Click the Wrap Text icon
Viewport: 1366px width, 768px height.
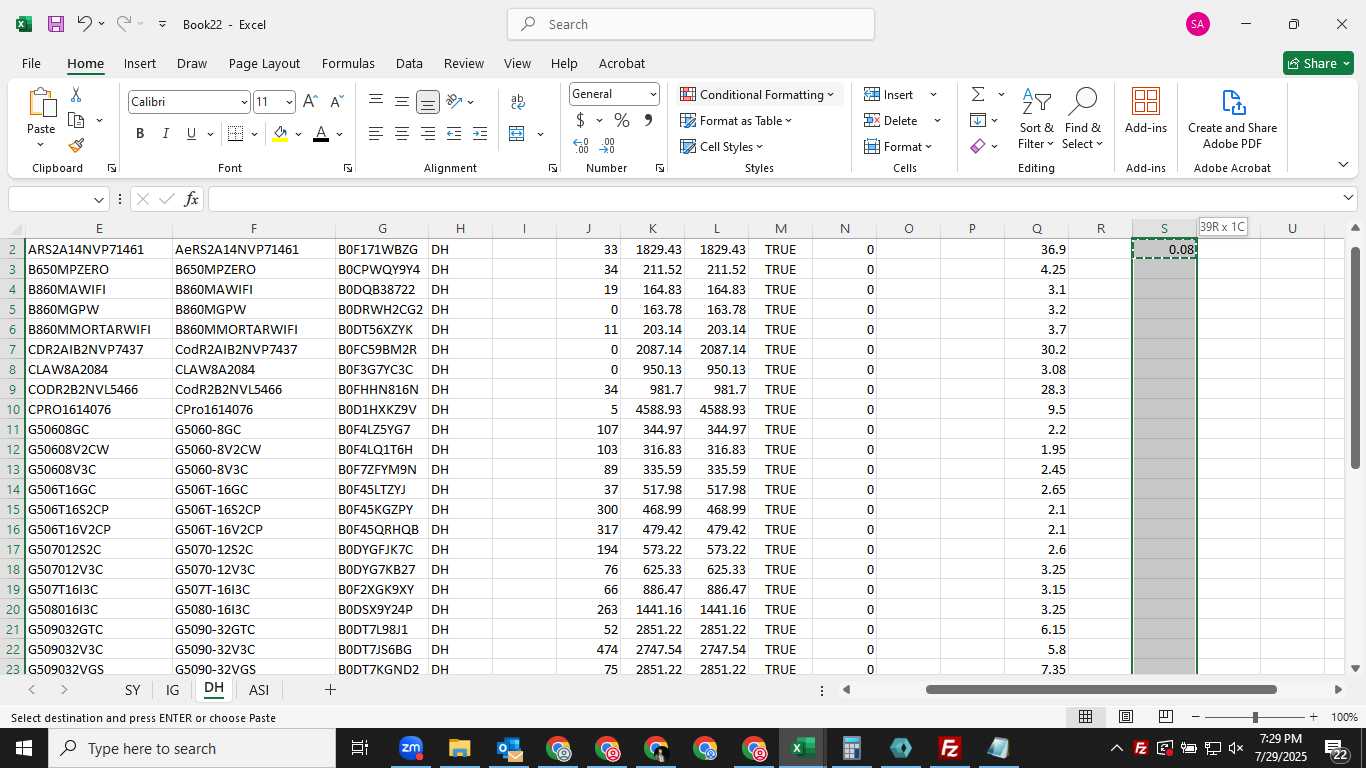[518, 102]
